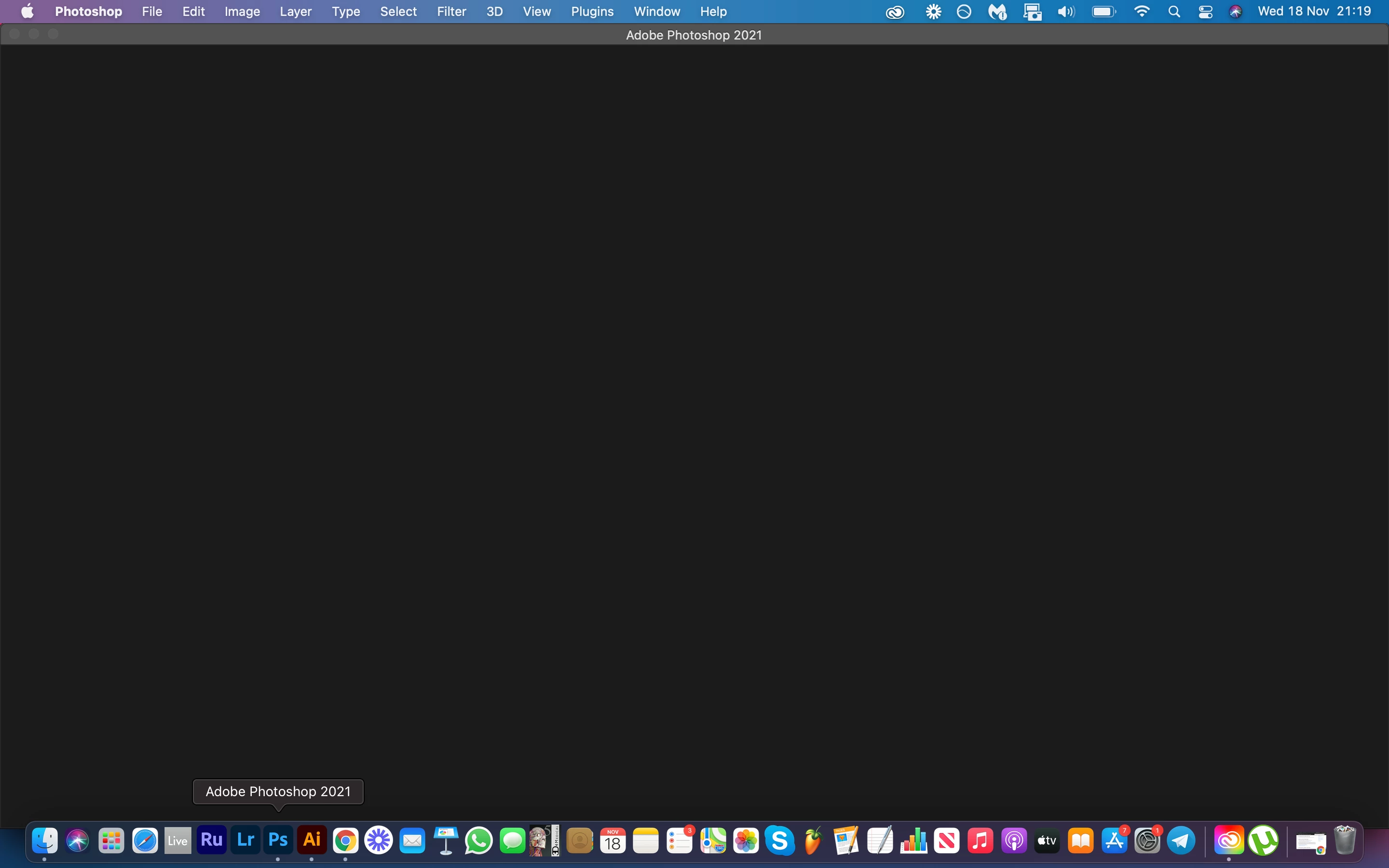The width and height of the screenshot is (1389, 868).
Task: Open Spotlight search magnifier icon
Action: coord(1174,12)
